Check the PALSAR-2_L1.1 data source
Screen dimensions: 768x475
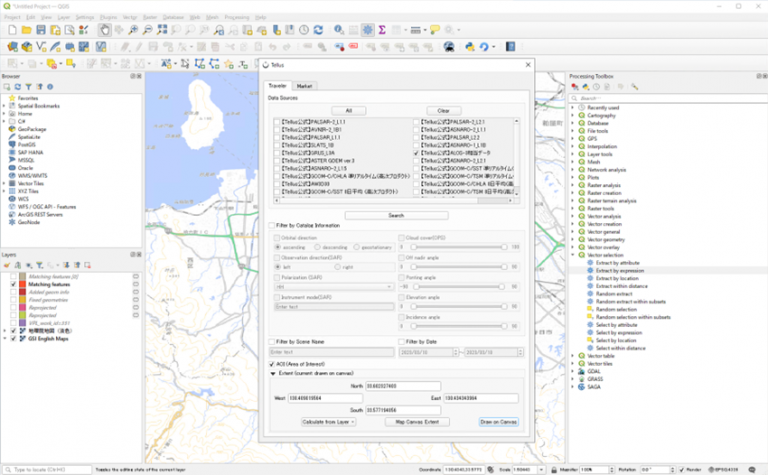coord(277,122)
